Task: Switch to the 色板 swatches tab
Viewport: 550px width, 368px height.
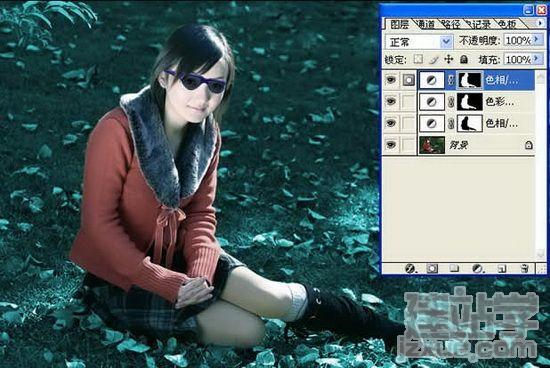Action: (x=507, y=24)
